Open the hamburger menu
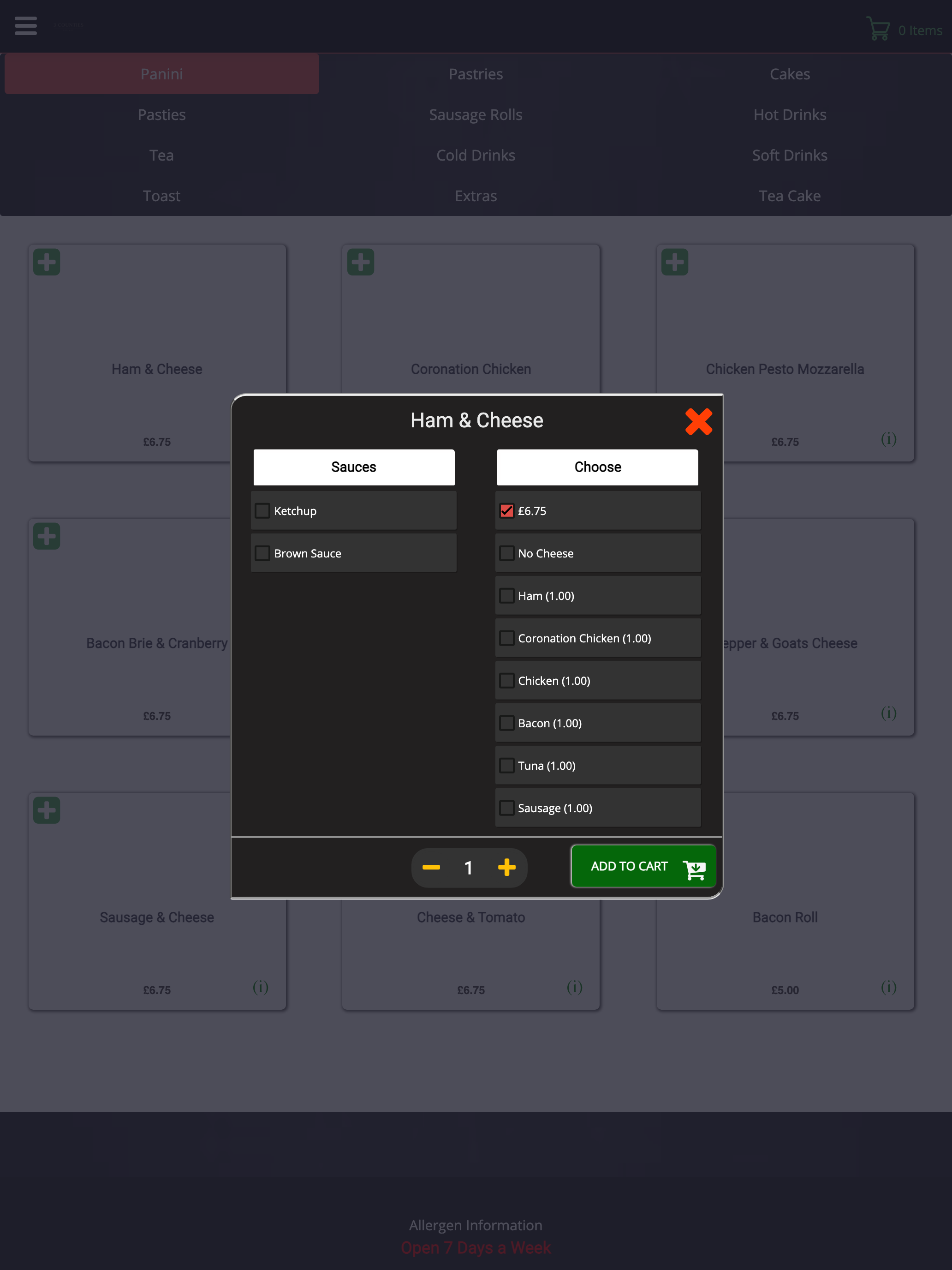 (x=26, y=26)
